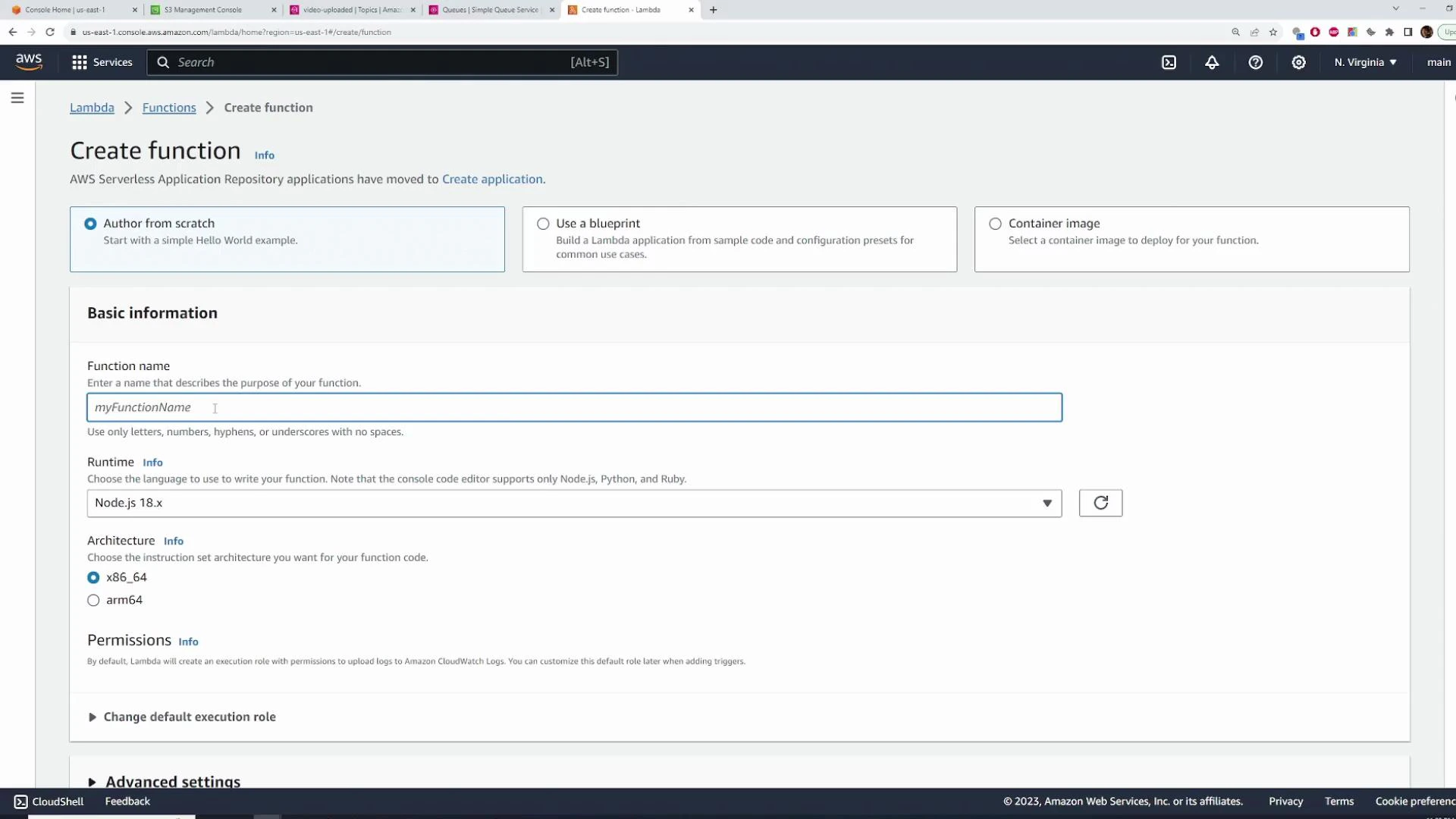Select the Use a blueprint option
1456x819 pixels.
coord(543,223)
